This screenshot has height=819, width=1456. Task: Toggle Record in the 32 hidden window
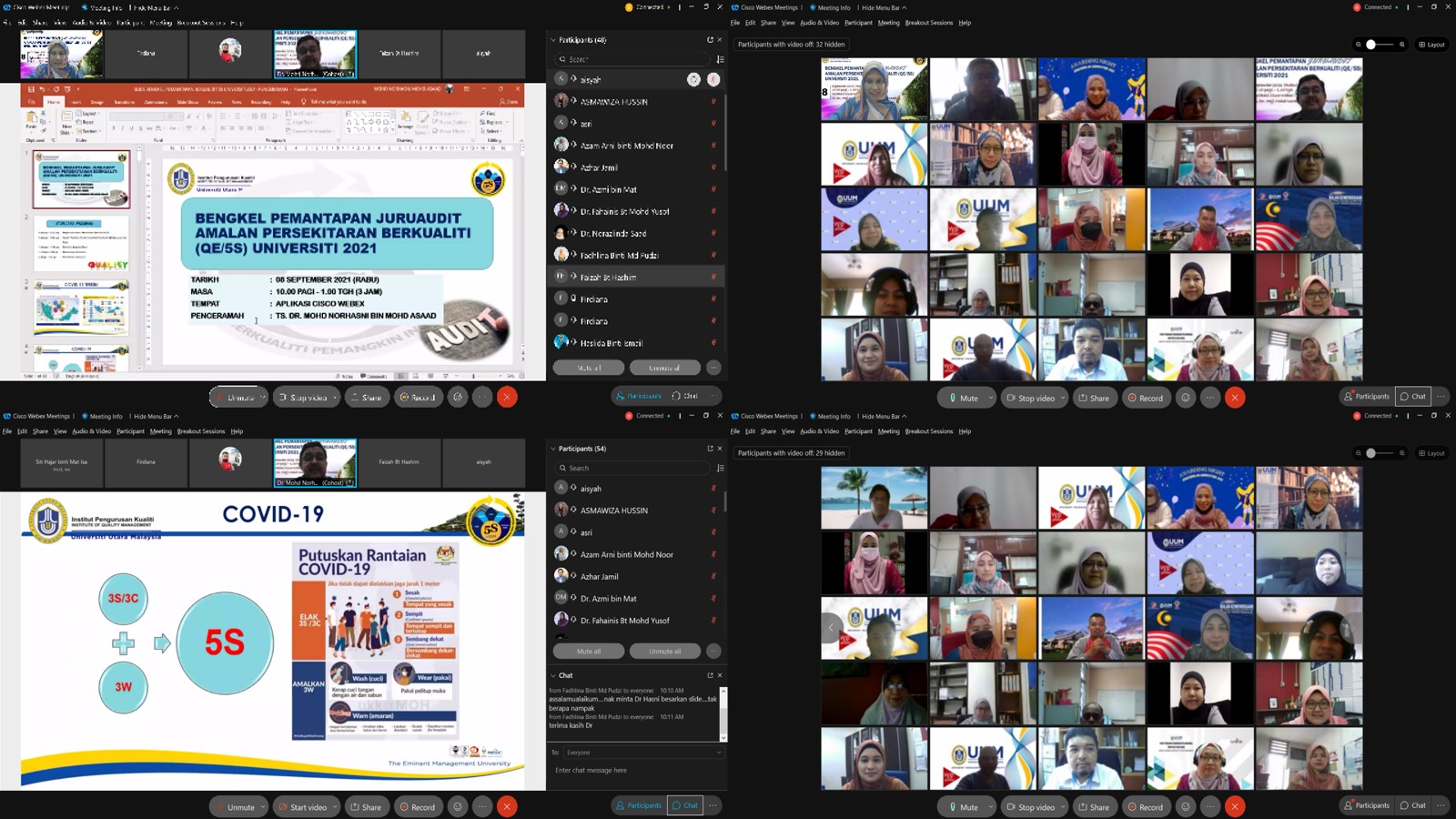[x=1146, y=398]
